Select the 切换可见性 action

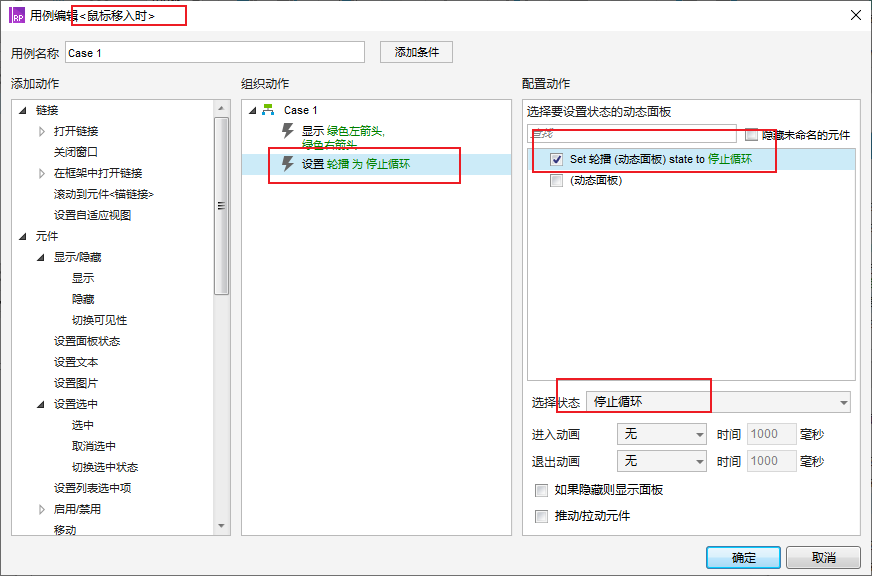(100, 321)
